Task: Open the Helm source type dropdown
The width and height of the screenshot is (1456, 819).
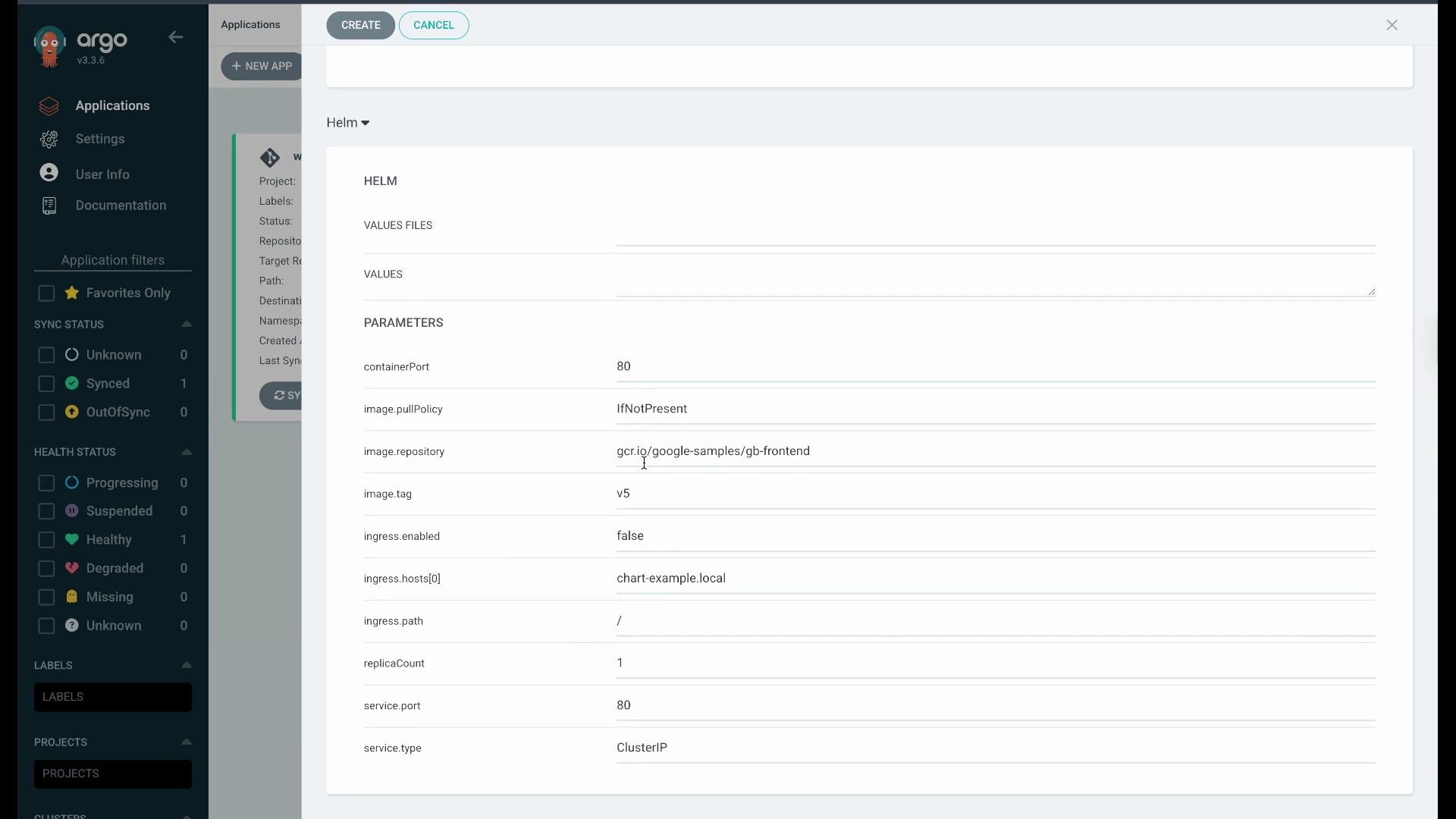Action: coord(348,123)
